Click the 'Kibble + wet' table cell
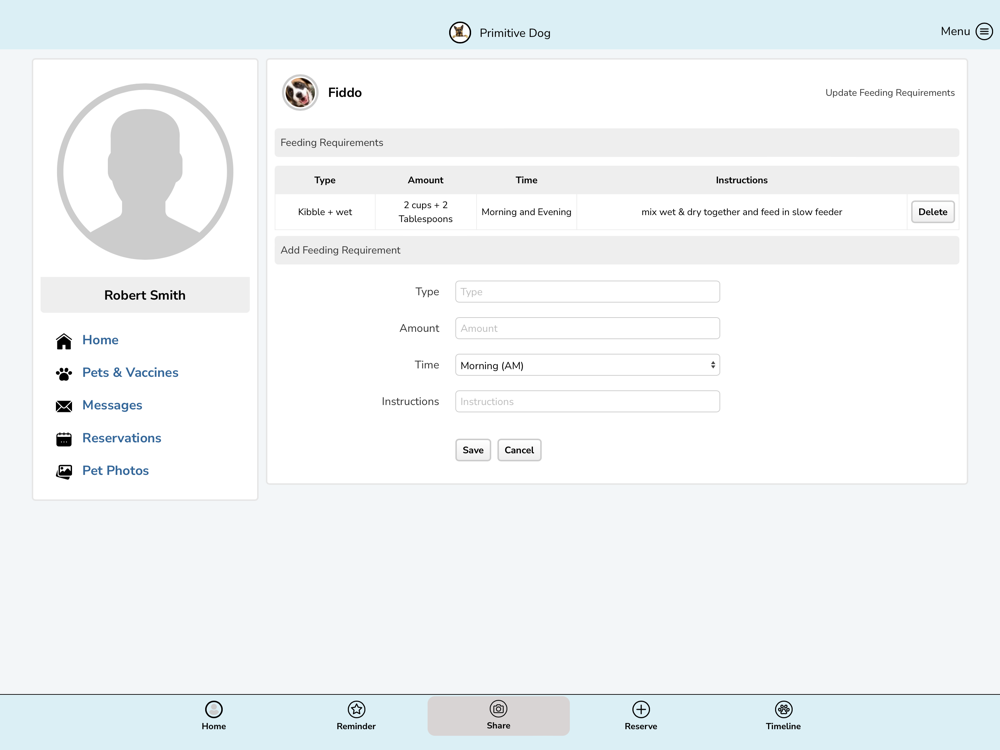1000x750 pixels. point(325,212)
